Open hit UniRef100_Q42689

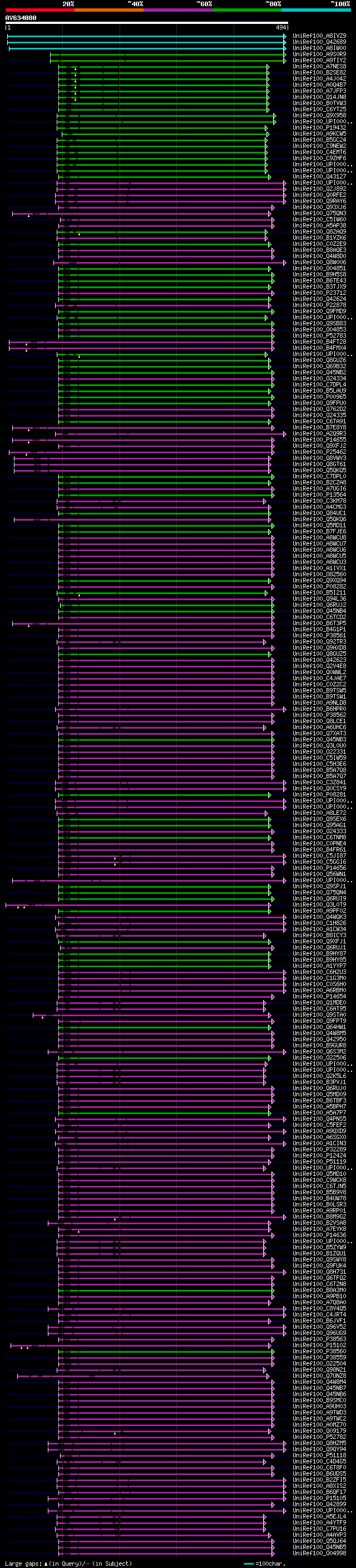[319, 42]
